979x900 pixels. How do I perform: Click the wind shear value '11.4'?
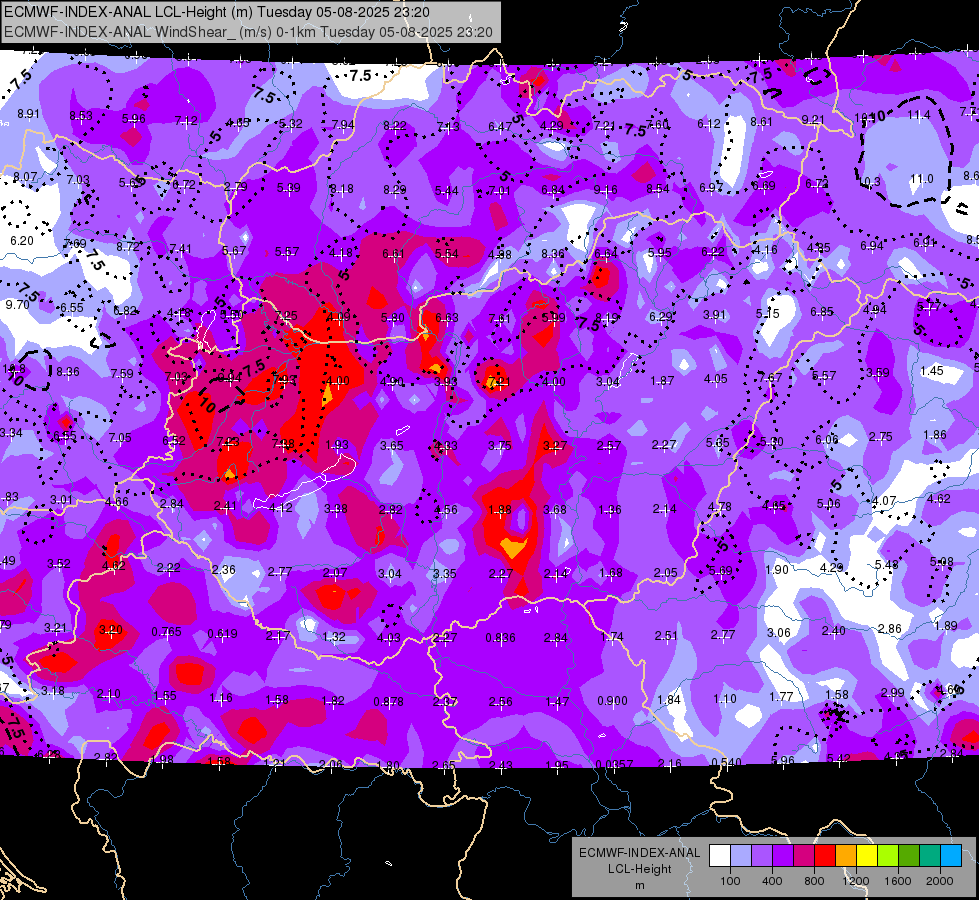click(x=919, y=115)
